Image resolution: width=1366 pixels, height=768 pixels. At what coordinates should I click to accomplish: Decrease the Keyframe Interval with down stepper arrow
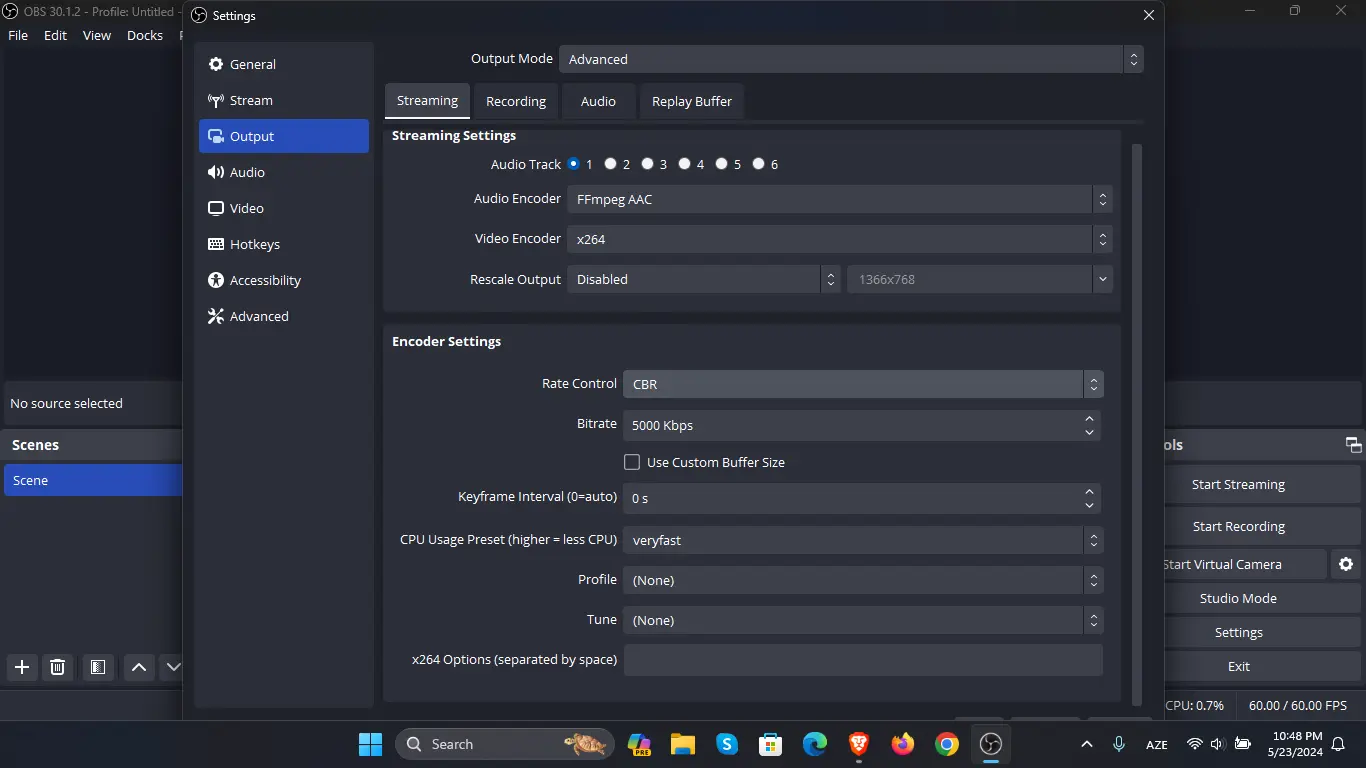pos(1089,505)
